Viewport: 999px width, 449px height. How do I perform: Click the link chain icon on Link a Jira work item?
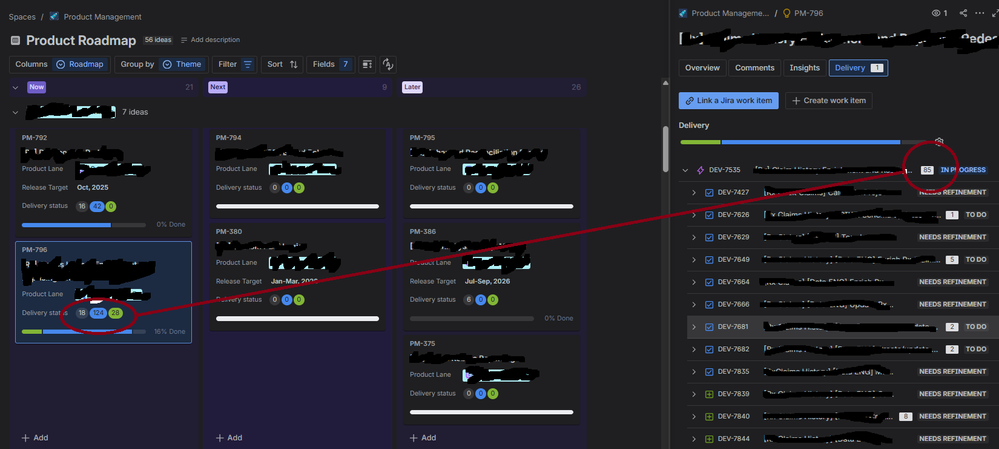[x=690, y=101]
